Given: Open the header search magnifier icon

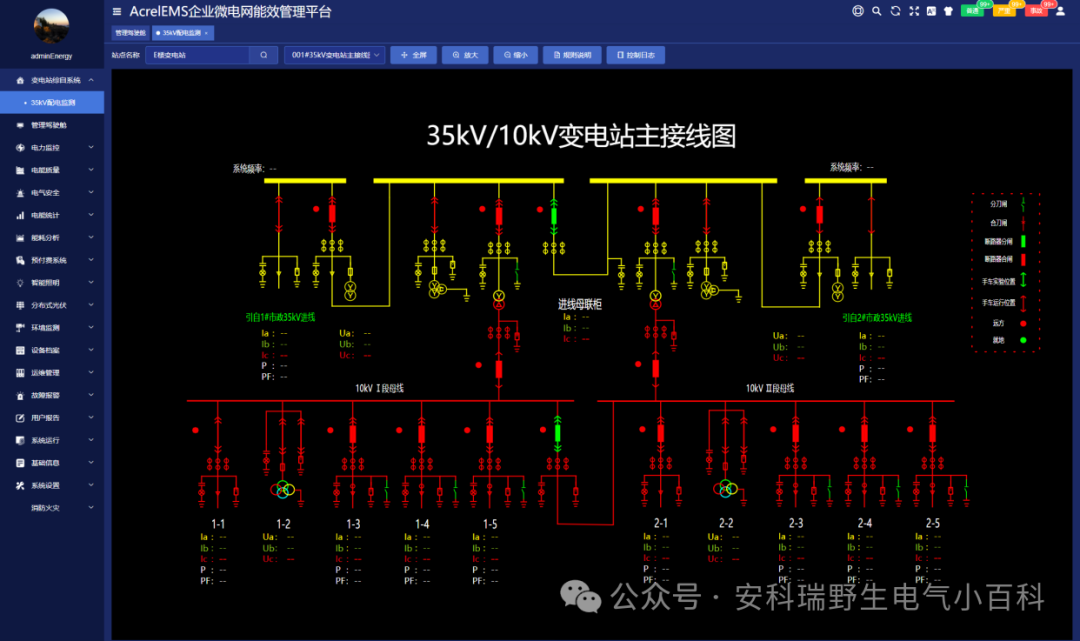Looking at the screenshot, I should [x=876, y=11].
